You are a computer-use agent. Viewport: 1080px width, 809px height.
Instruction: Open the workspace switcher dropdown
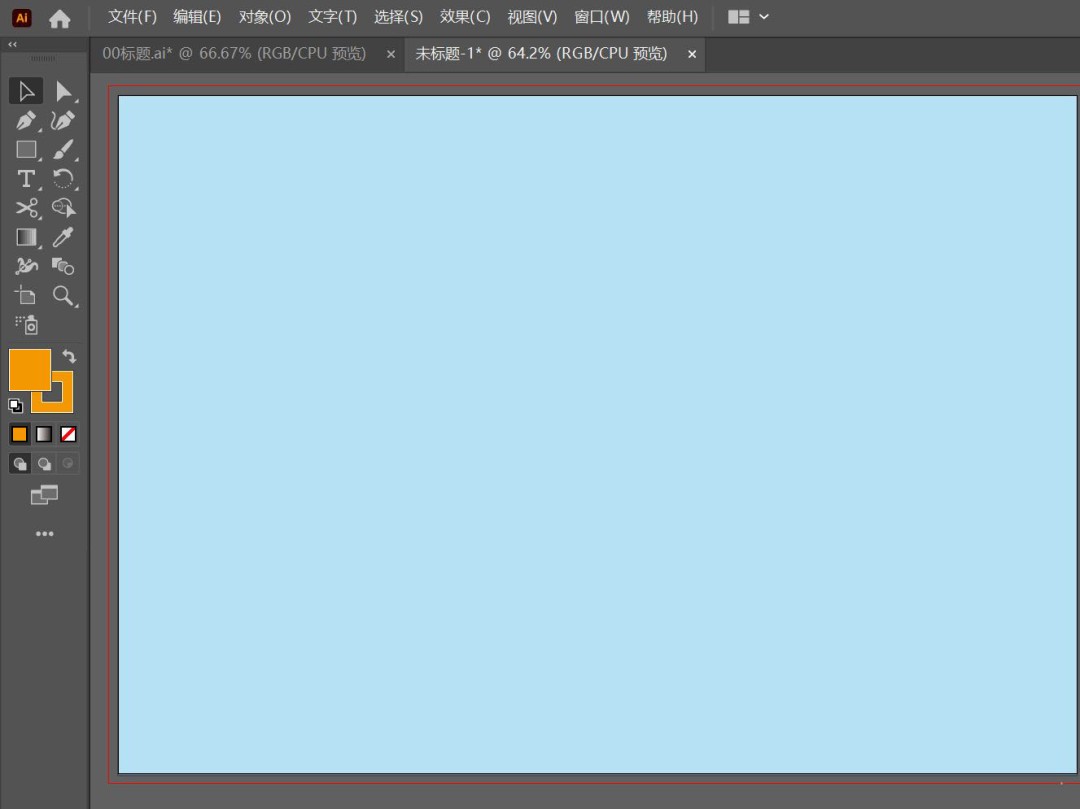point(749,17)
